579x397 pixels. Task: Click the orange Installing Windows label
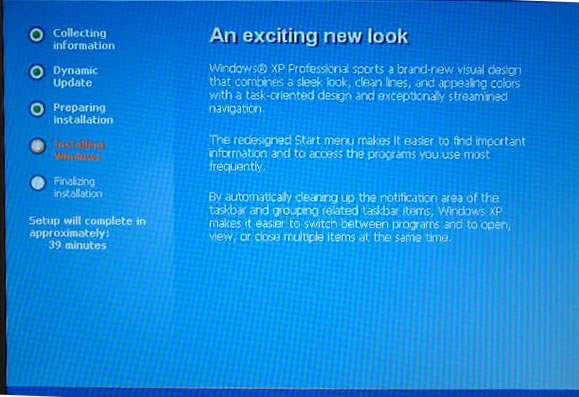tap(80, 150)
